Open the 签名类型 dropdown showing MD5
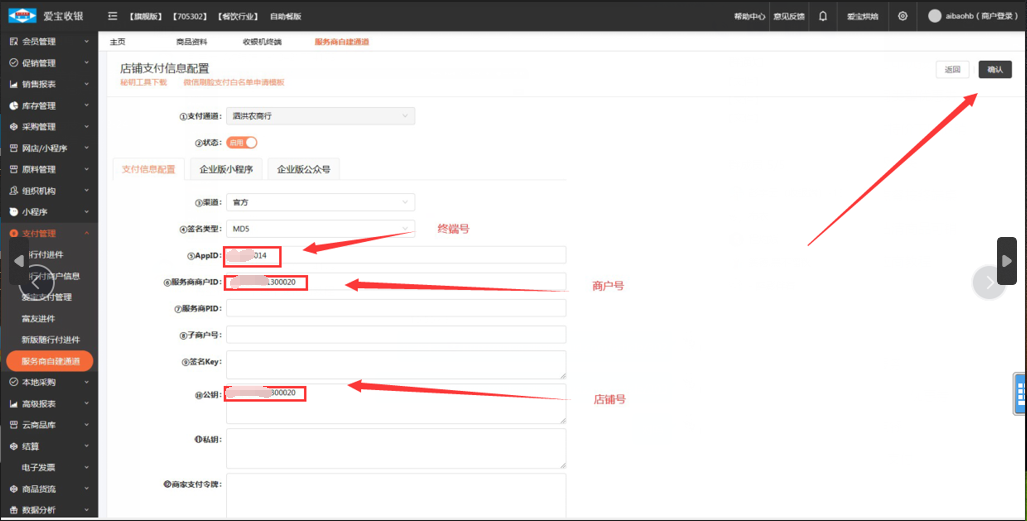Image resolution: width=1027 pixels, height=521 pixels. click(320, 229)
